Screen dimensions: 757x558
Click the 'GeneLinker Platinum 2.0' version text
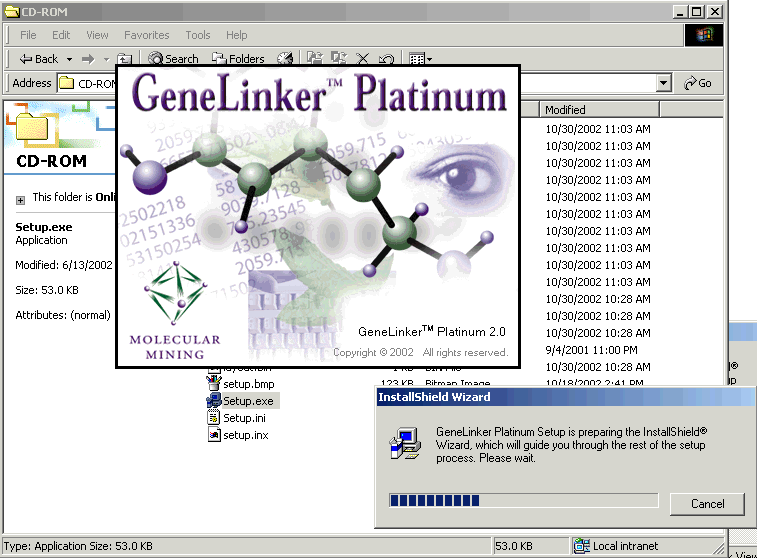point(432,332)
